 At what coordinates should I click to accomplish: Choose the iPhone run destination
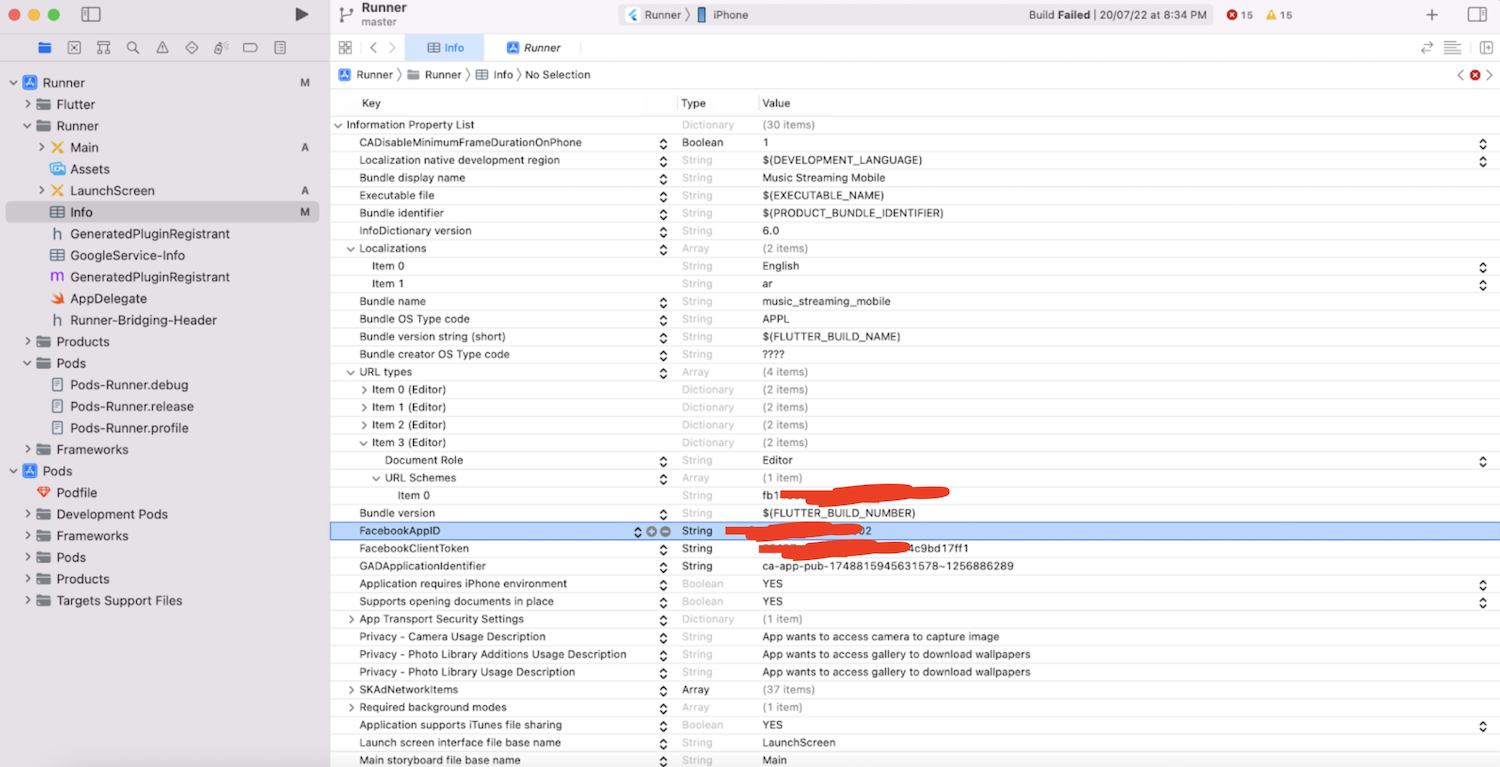coord(723,15)
